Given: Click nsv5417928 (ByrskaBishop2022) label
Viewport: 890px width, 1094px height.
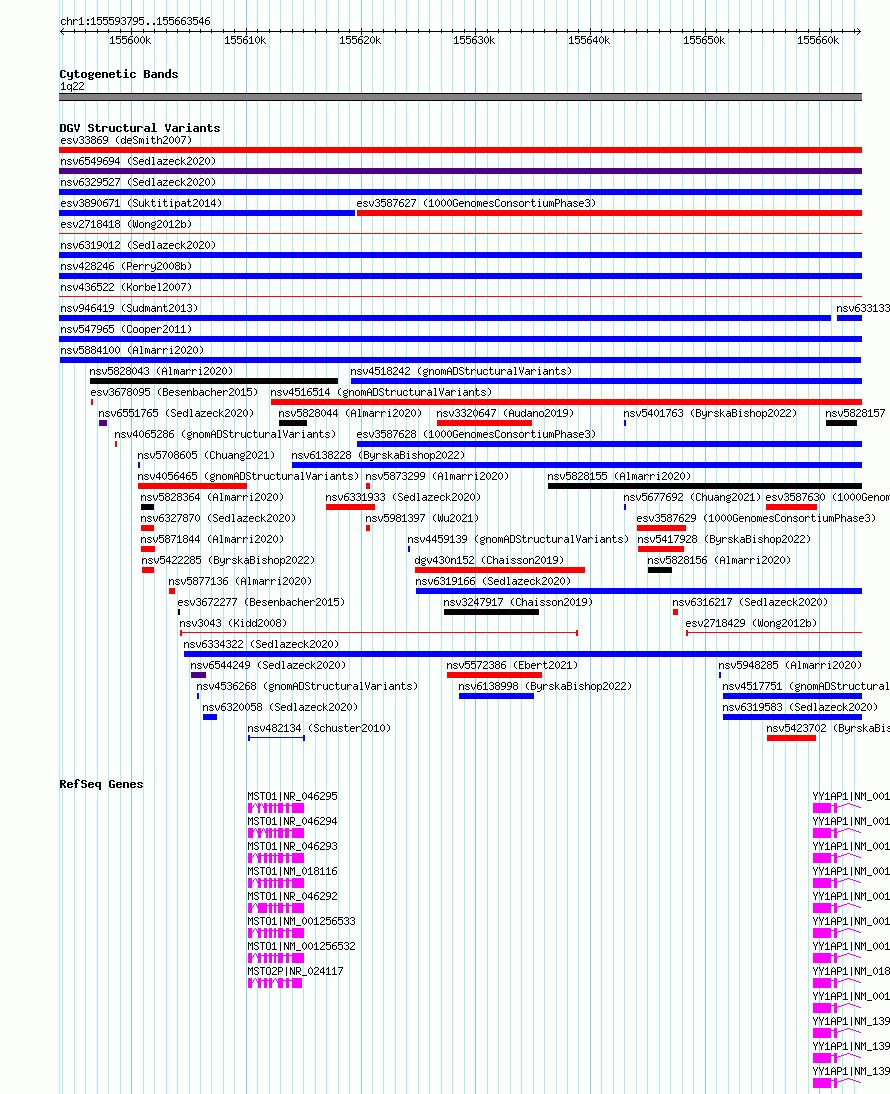Looking at the screenshot, I should point(724,539).
